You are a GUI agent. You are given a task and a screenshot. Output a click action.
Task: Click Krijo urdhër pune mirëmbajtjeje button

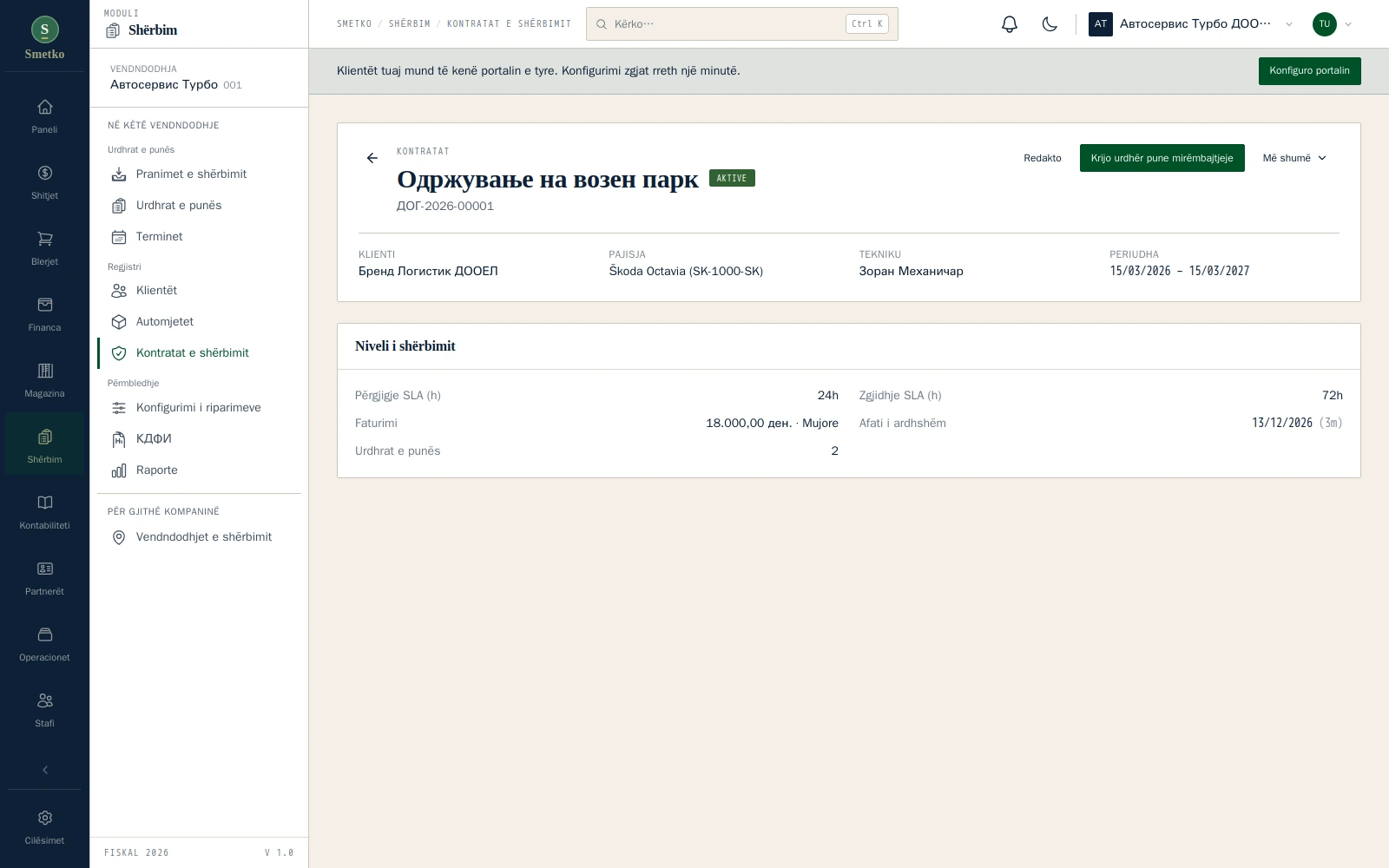(1162, 158)
